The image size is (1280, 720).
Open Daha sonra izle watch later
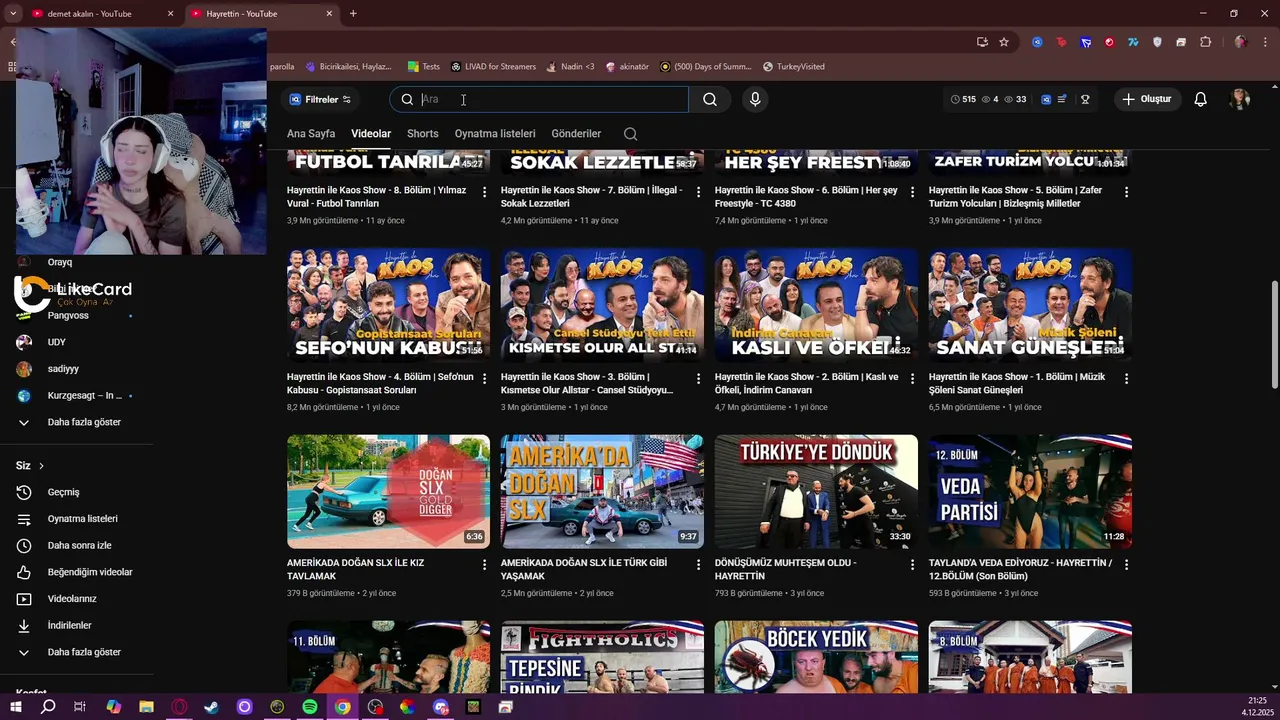79,545
